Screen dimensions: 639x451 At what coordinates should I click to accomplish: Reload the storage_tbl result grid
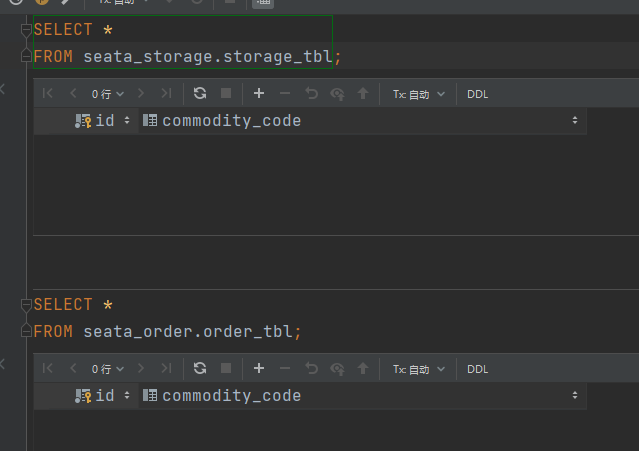point(200,93)
